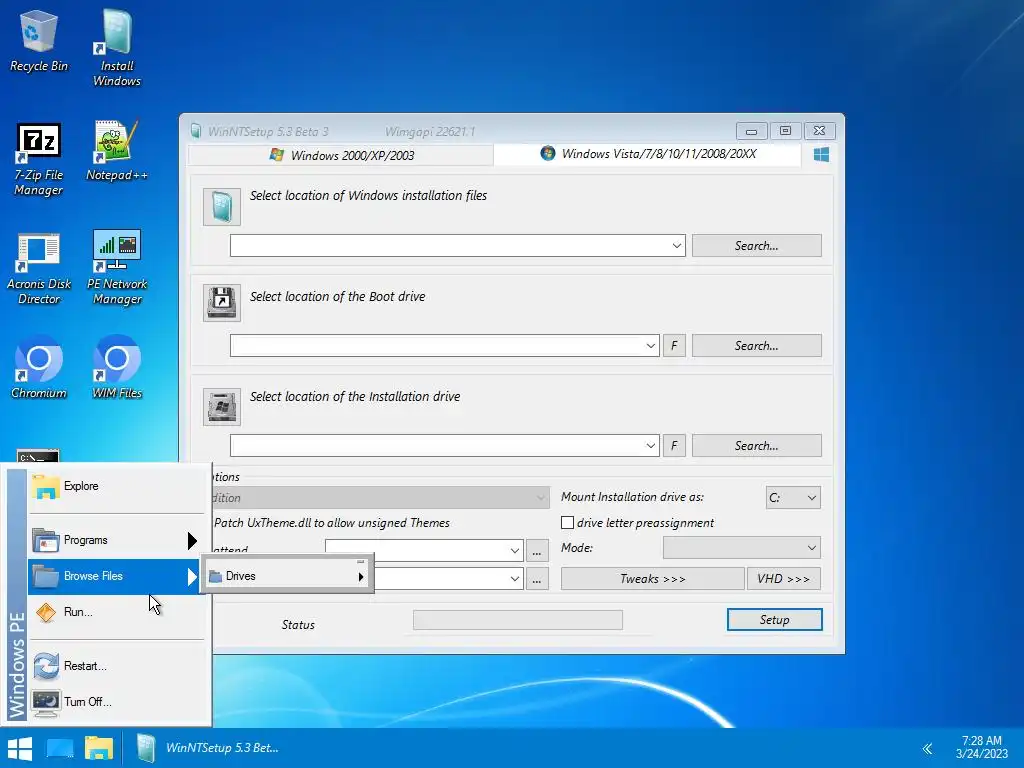This screenshot has width=1024, height=768.
Task: Click the taskbar clock showing 7:28 AM
Action: click(982, 747)
